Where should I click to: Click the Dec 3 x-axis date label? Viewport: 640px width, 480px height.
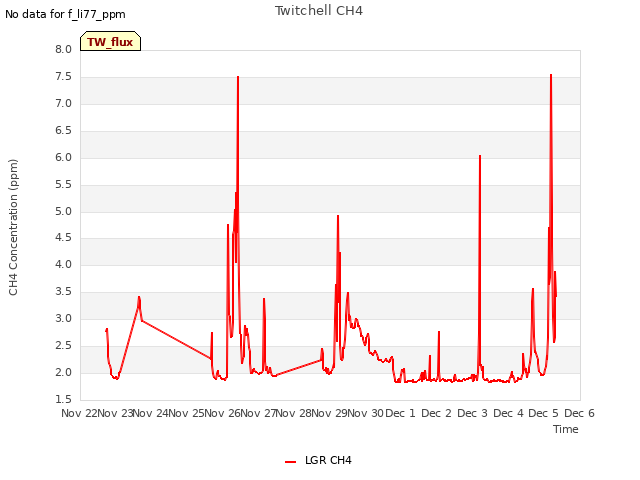[x=472, y=413]
